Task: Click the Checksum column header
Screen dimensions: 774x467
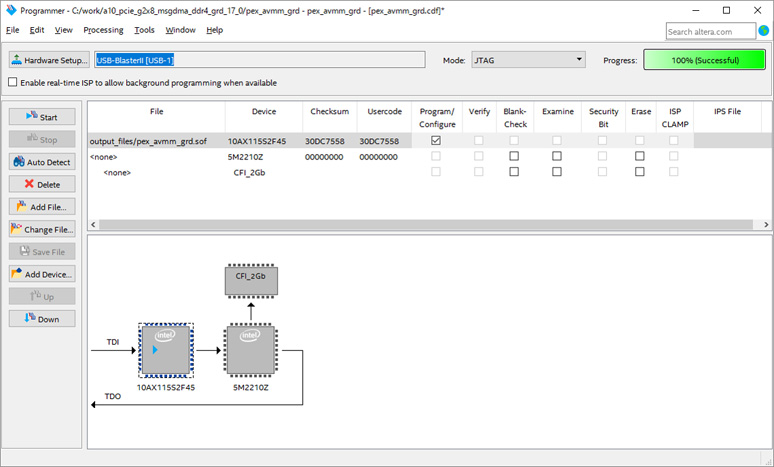Action: point(329,117)
